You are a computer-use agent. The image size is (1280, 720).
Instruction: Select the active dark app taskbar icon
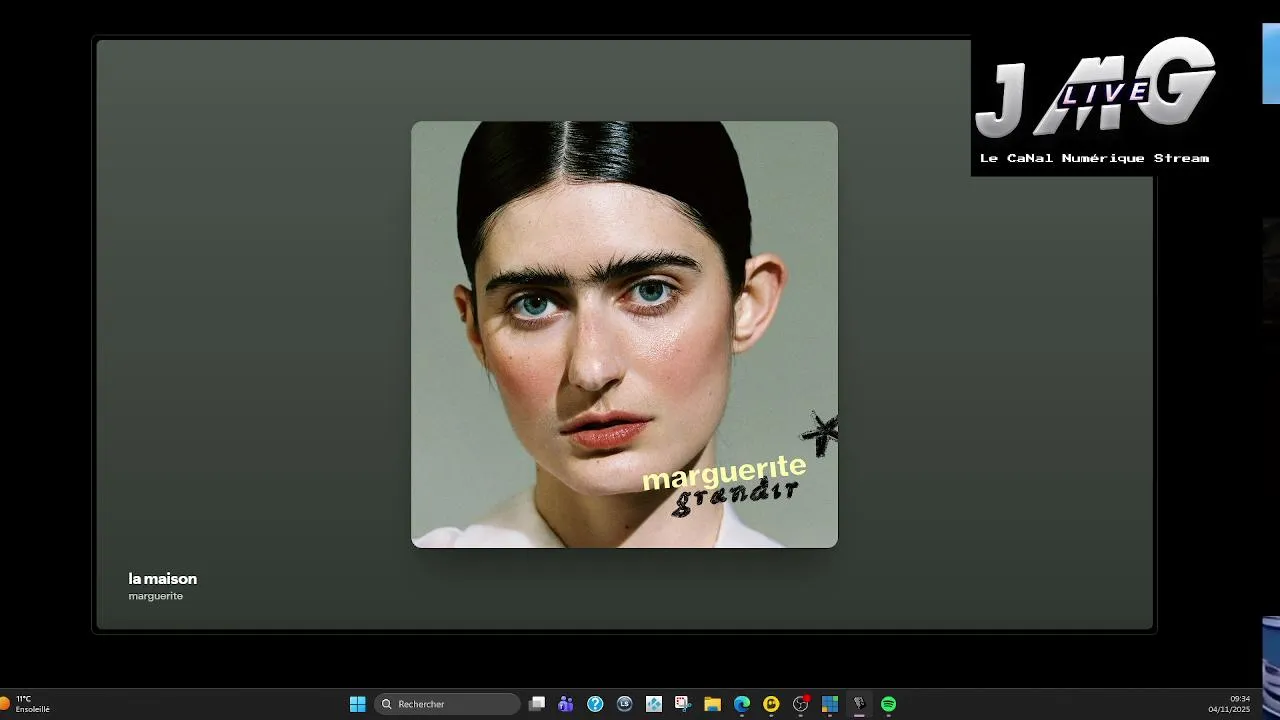point(859,704)
